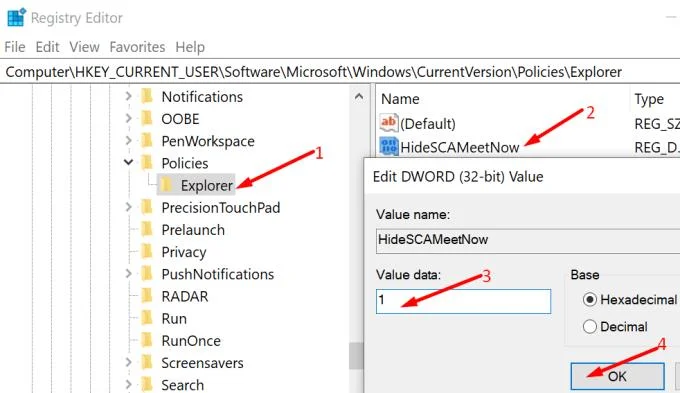Select the PenWorkspace folder icon
Screen dimensions: 680x393
coord(147,140)
